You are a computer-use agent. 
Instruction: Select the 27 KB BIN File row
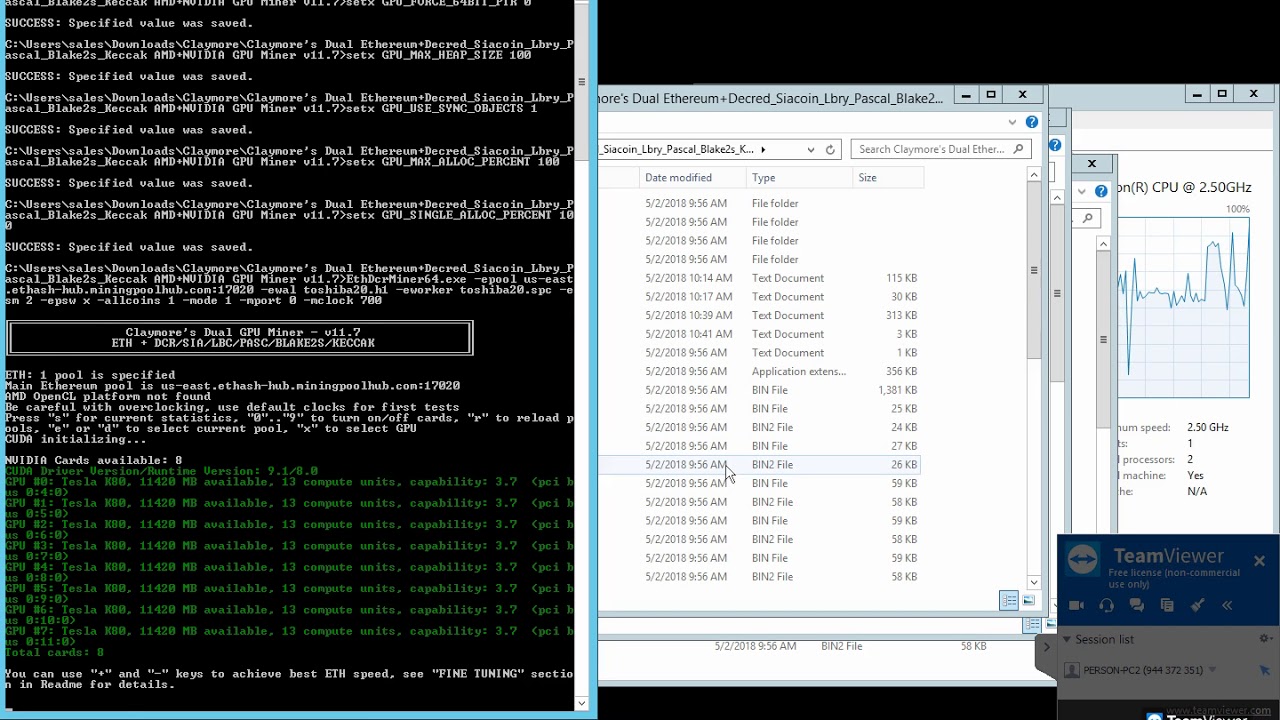coord(760,446)
